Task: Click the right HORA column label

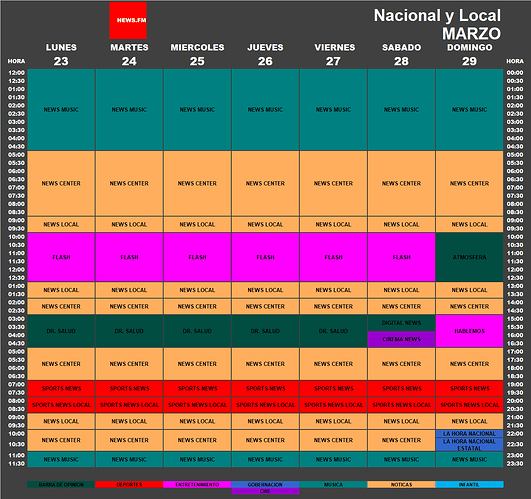Action: click(515, 61)
